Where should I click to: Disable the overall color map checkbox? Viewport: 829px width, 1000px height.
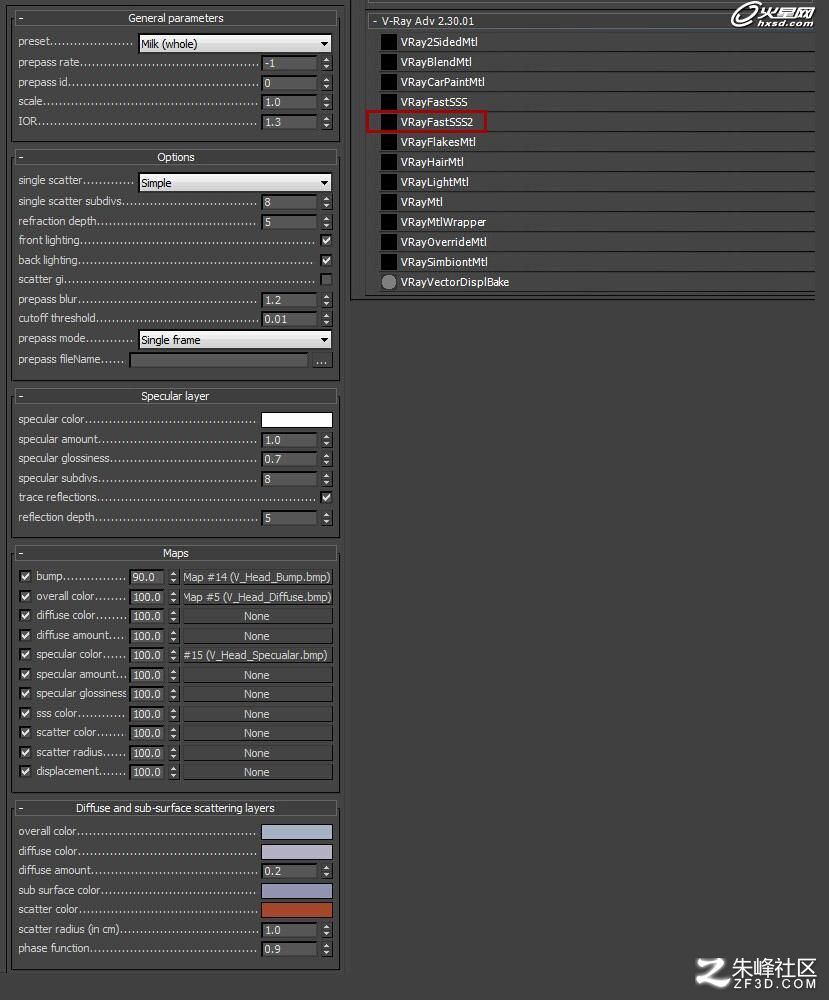click(x=25, y=596)
